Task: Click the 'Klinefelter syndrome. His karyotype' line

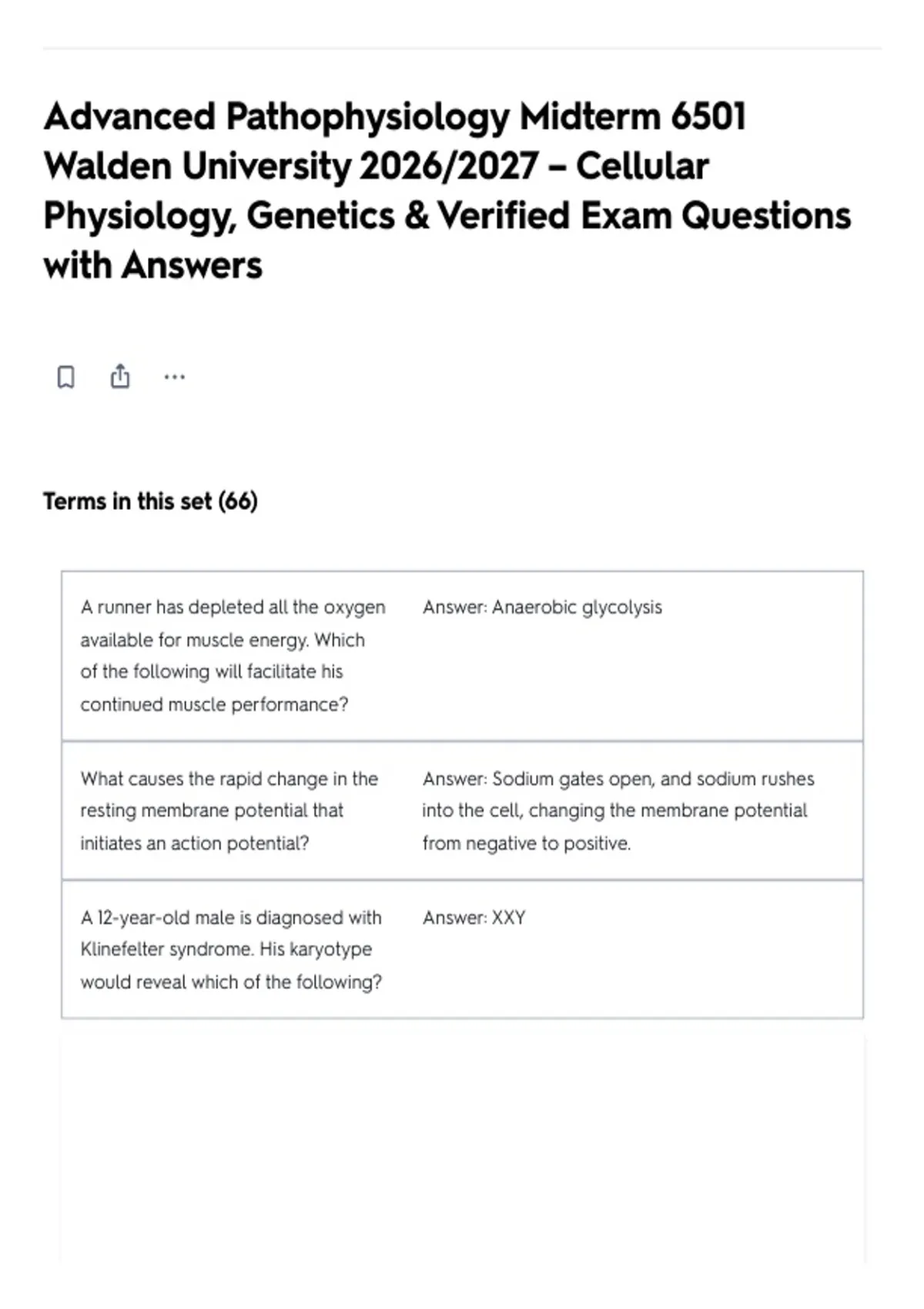Action: click(x=226, y=949)
